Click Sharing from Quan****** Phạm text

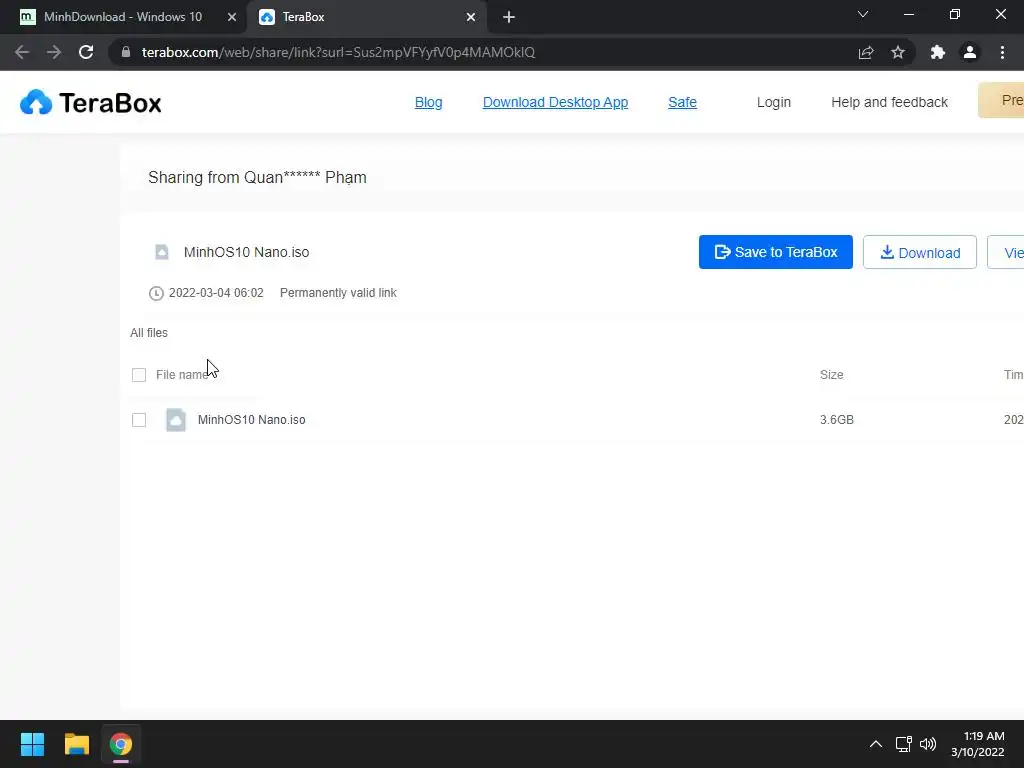(x=257, y=178)
